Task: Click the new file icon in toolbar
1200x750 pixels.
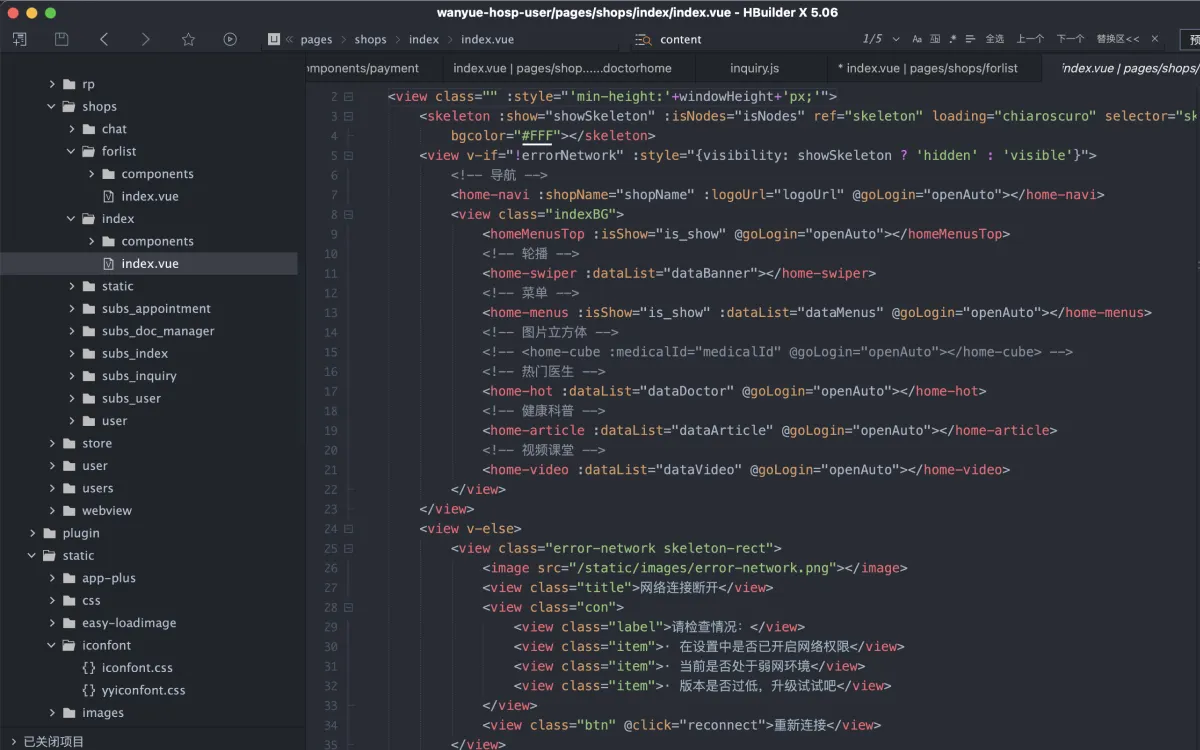Action: 20,39
